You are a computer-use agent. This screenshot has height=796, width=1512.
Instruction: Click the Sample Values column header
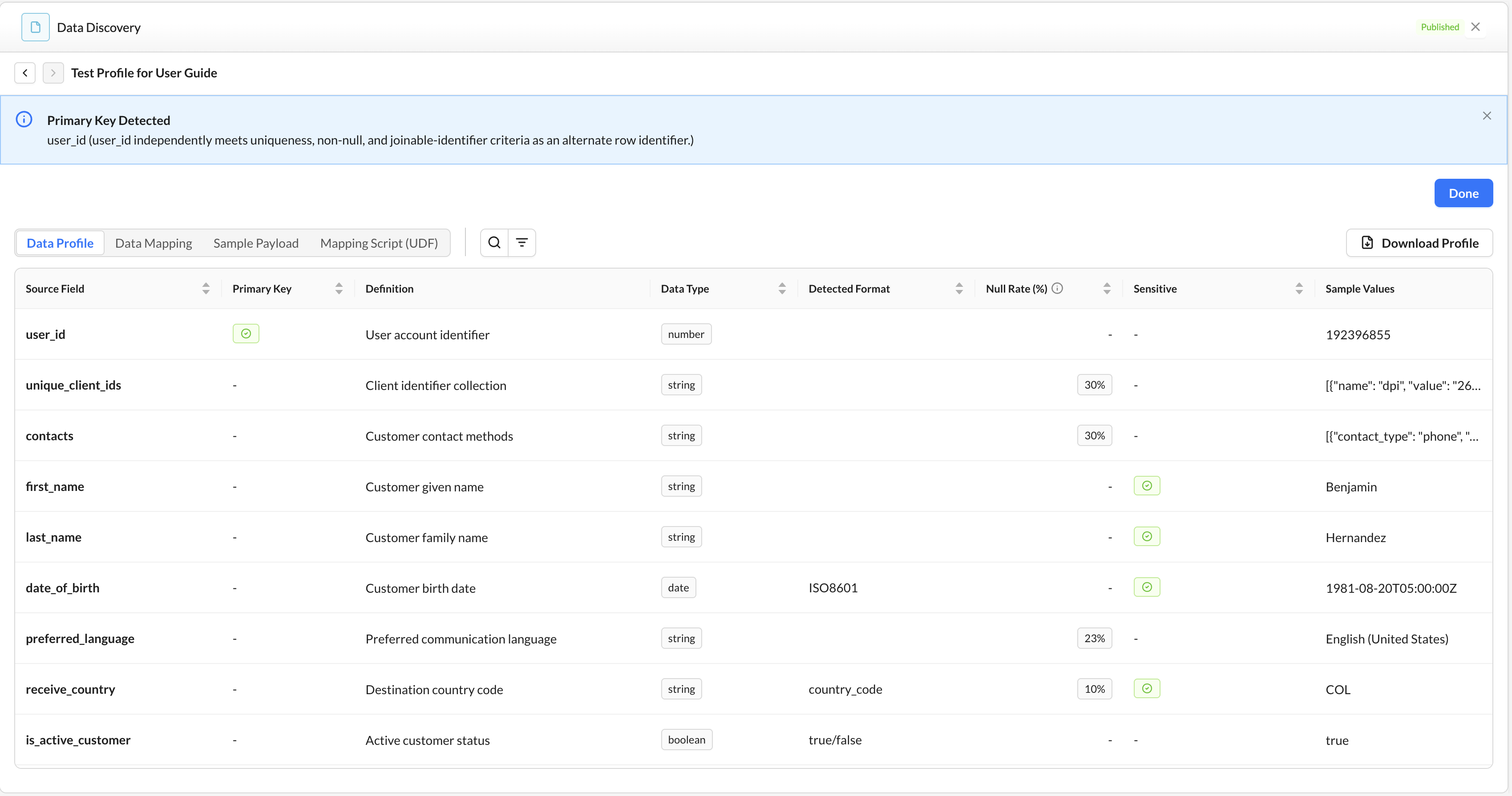click(x=1359, y=289)
